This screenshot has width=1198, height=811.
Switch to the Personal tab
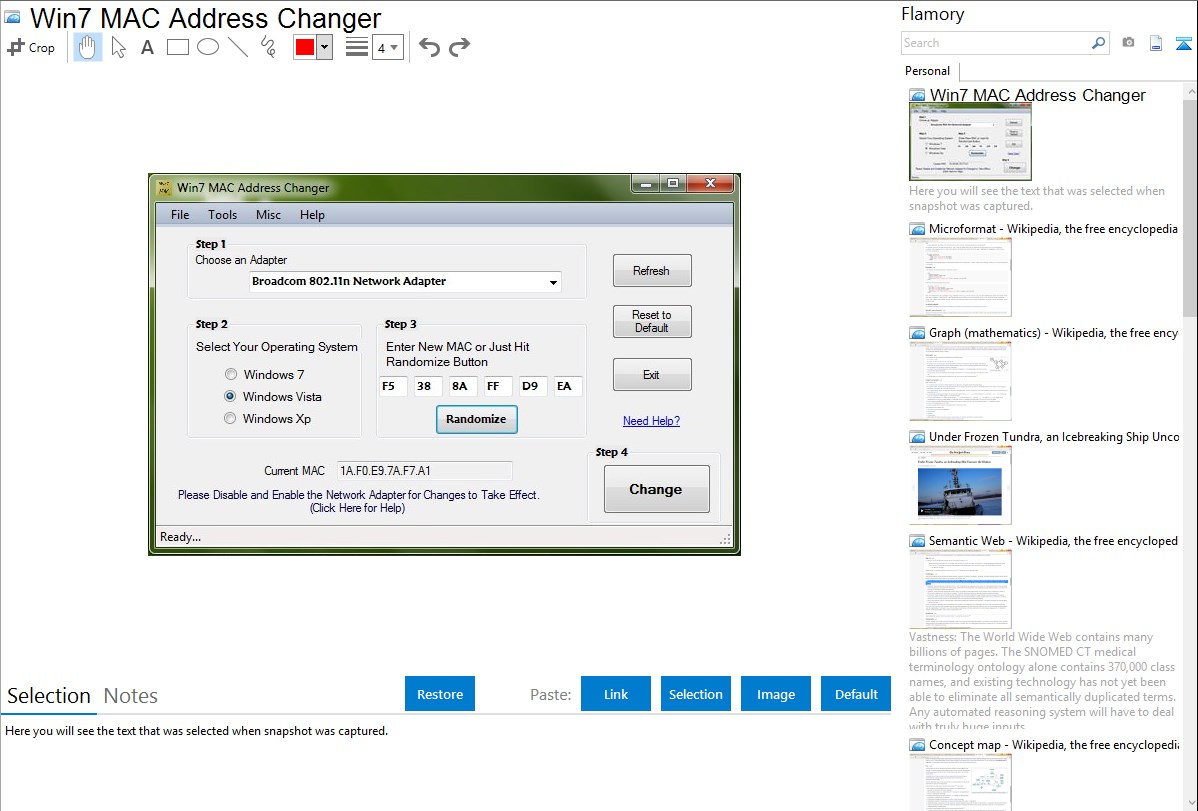tap(928, 71)
